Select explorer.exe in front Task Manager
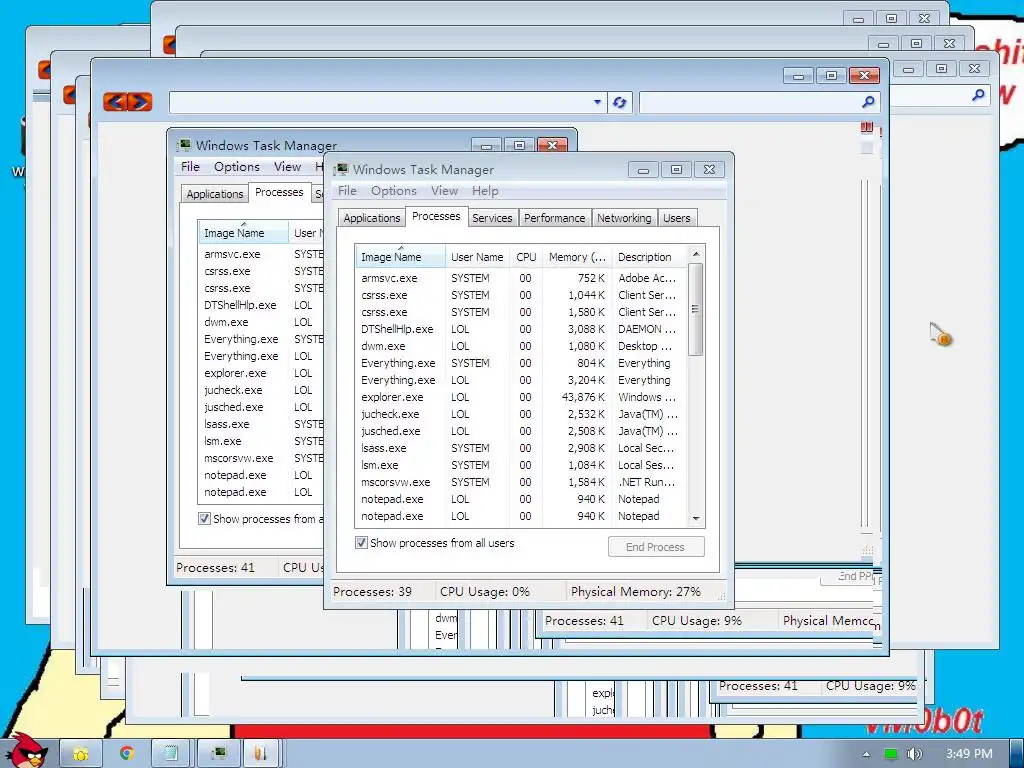Screen dimensions: 1024x768 click(521, 397)
